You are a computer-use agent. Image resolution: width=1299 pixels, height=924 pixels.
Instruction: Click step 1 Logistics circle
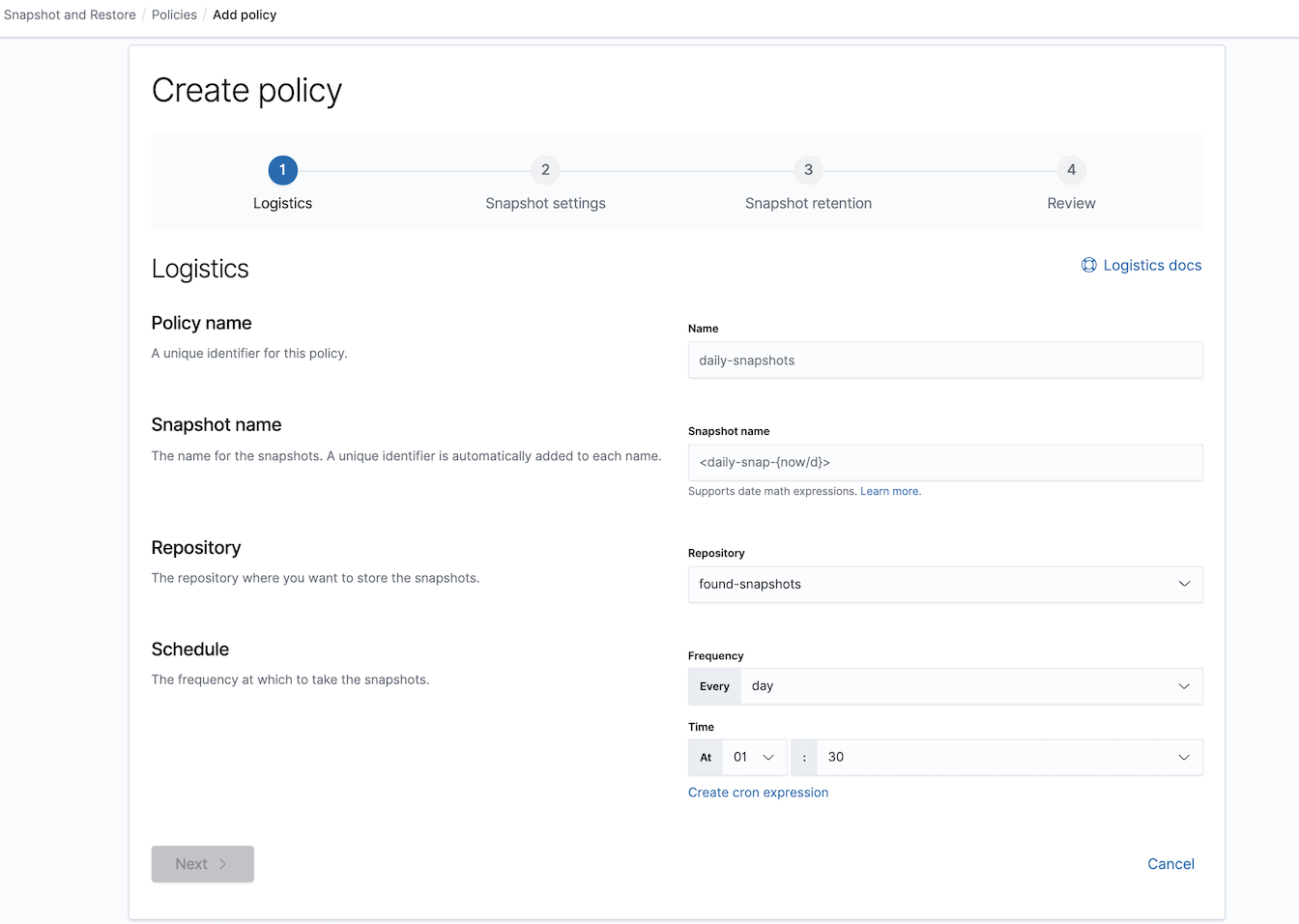(282, 170)
